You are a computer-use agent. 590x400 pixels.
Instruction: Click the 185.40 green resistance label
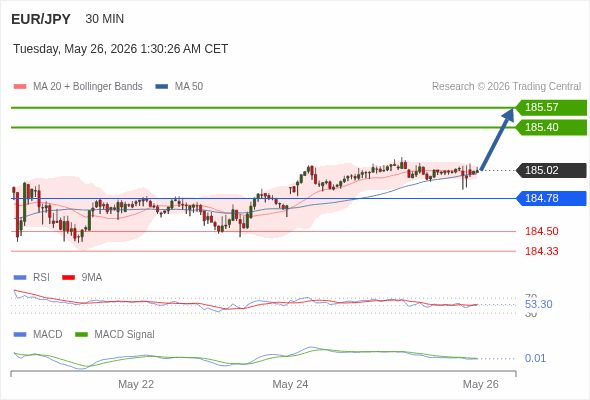click(x=551, y=128)
